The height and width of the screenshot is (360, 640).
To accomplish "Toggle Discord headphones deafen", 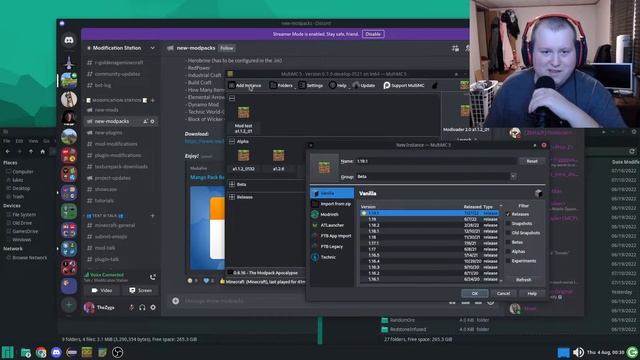I will click(x=142, y=307).
